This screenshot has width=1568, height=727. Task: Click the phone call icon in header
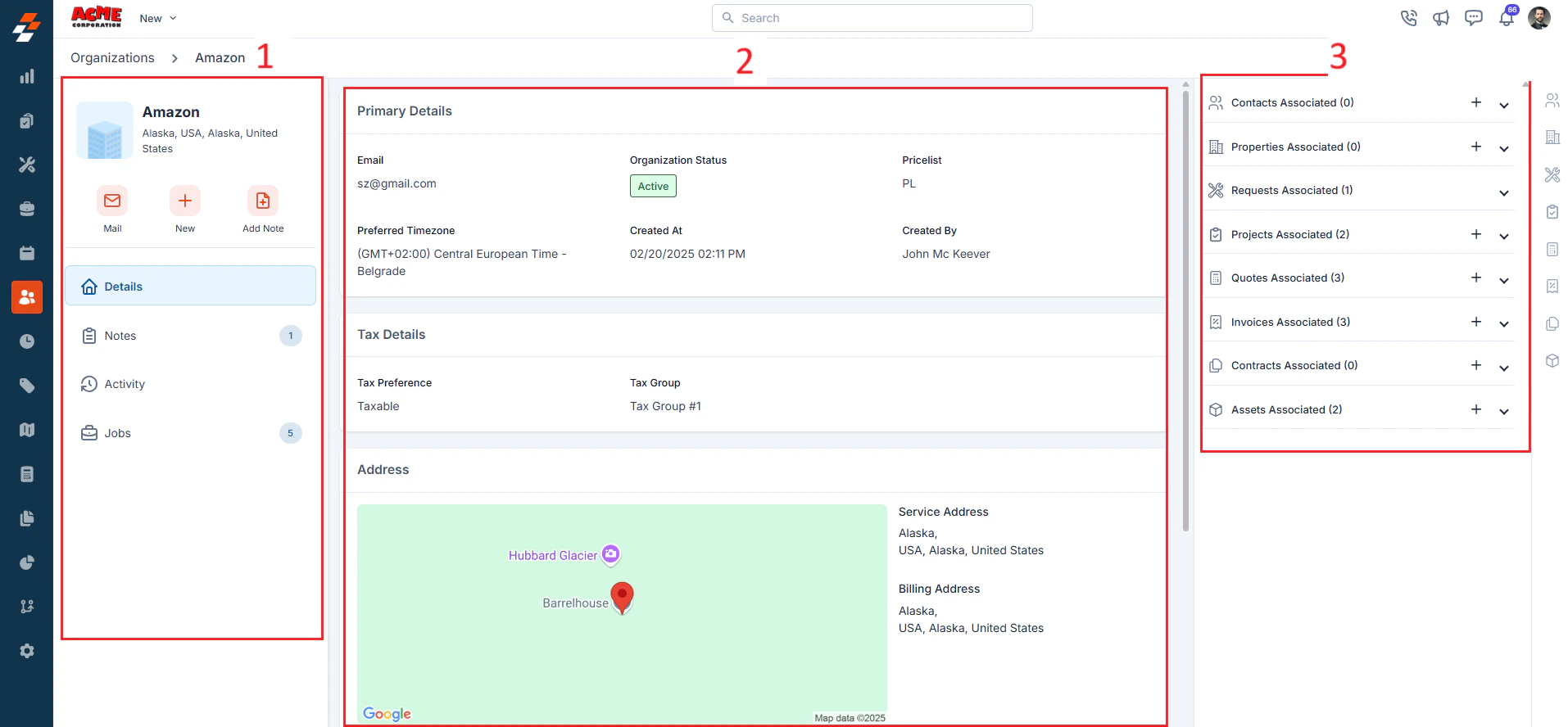[1409, 18]
